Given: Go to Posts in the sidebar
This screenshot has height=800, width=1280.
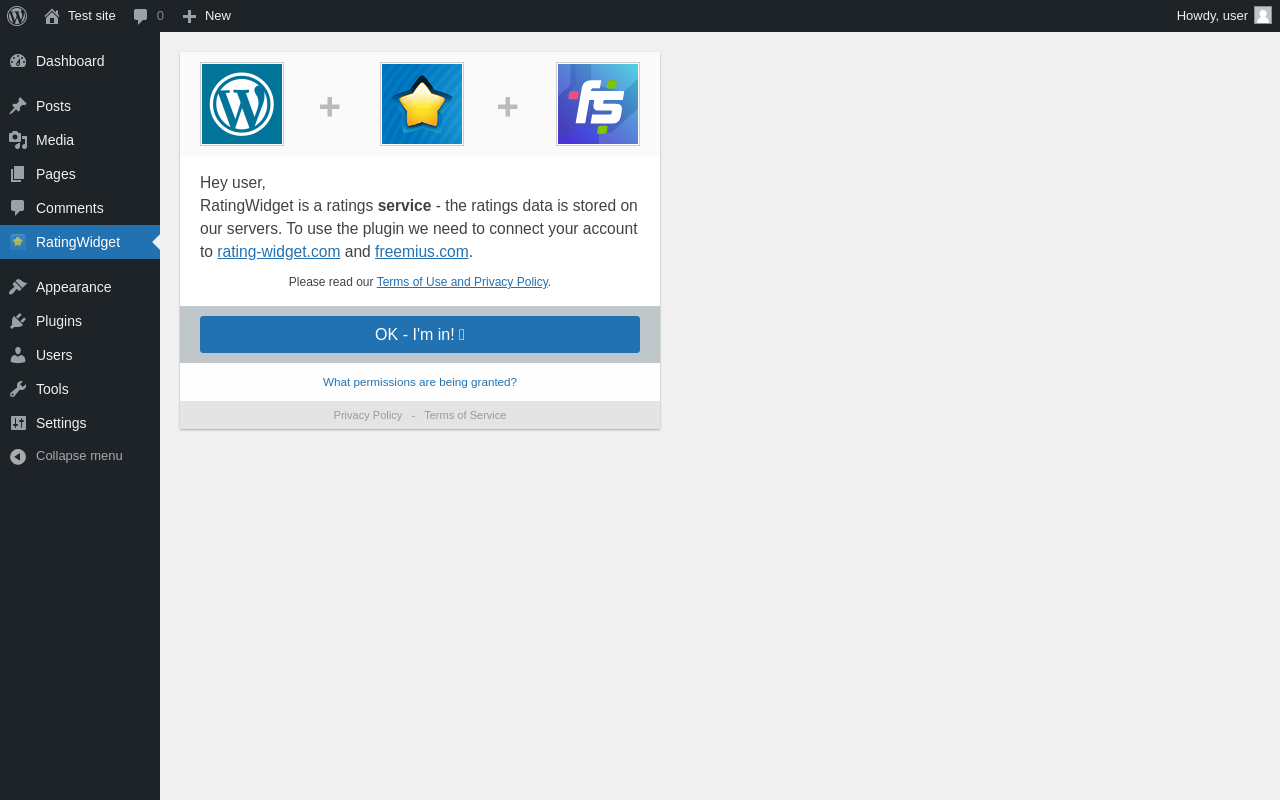Looking at the screenshot, I should click(x=80, y=106).
